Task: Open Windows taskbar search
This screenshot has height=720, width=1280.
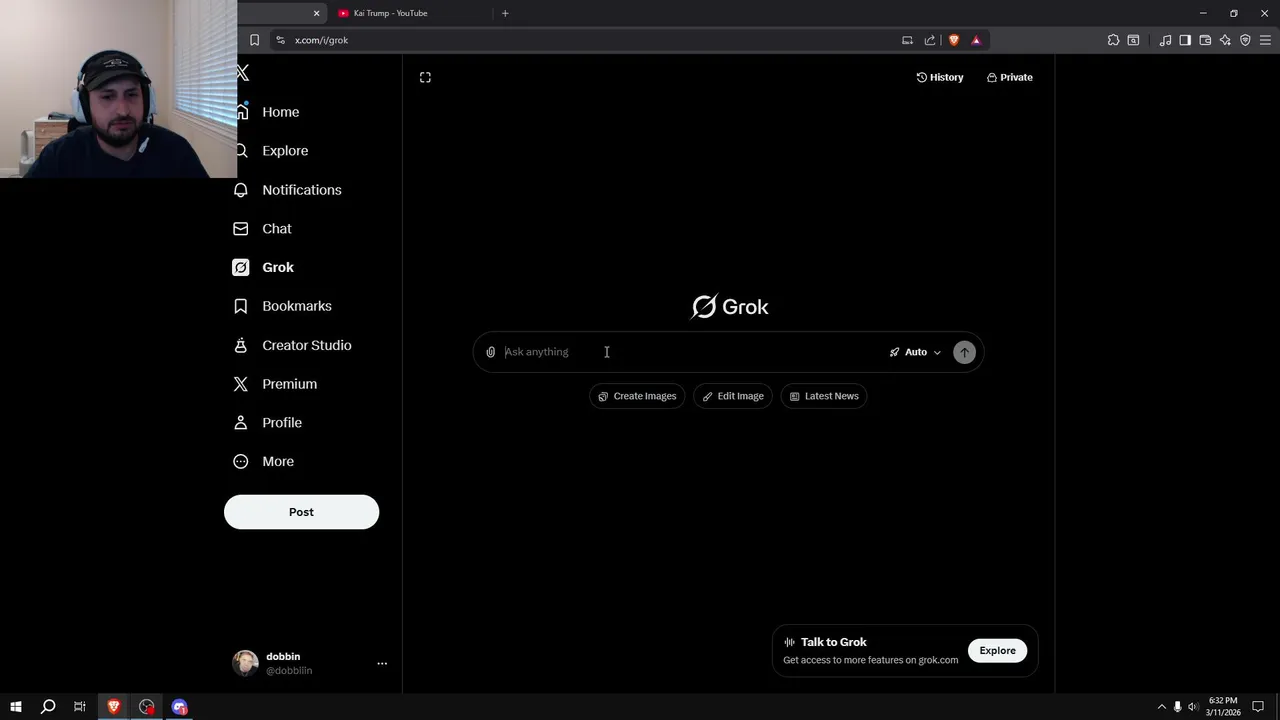Action: tap(47, 707)
